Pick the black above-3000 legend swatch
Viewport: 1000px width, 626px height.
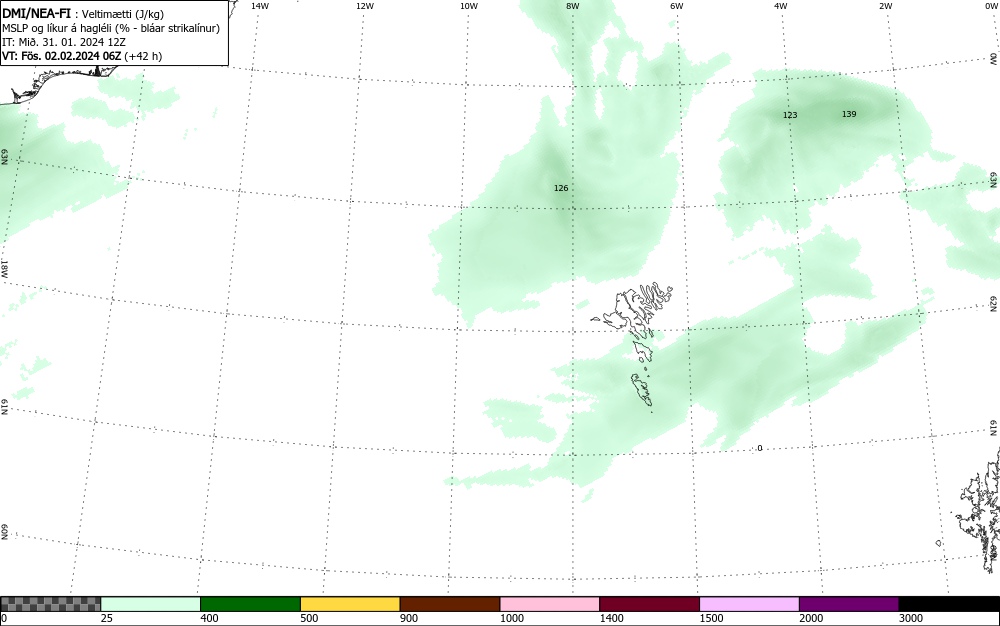[949, 604]
